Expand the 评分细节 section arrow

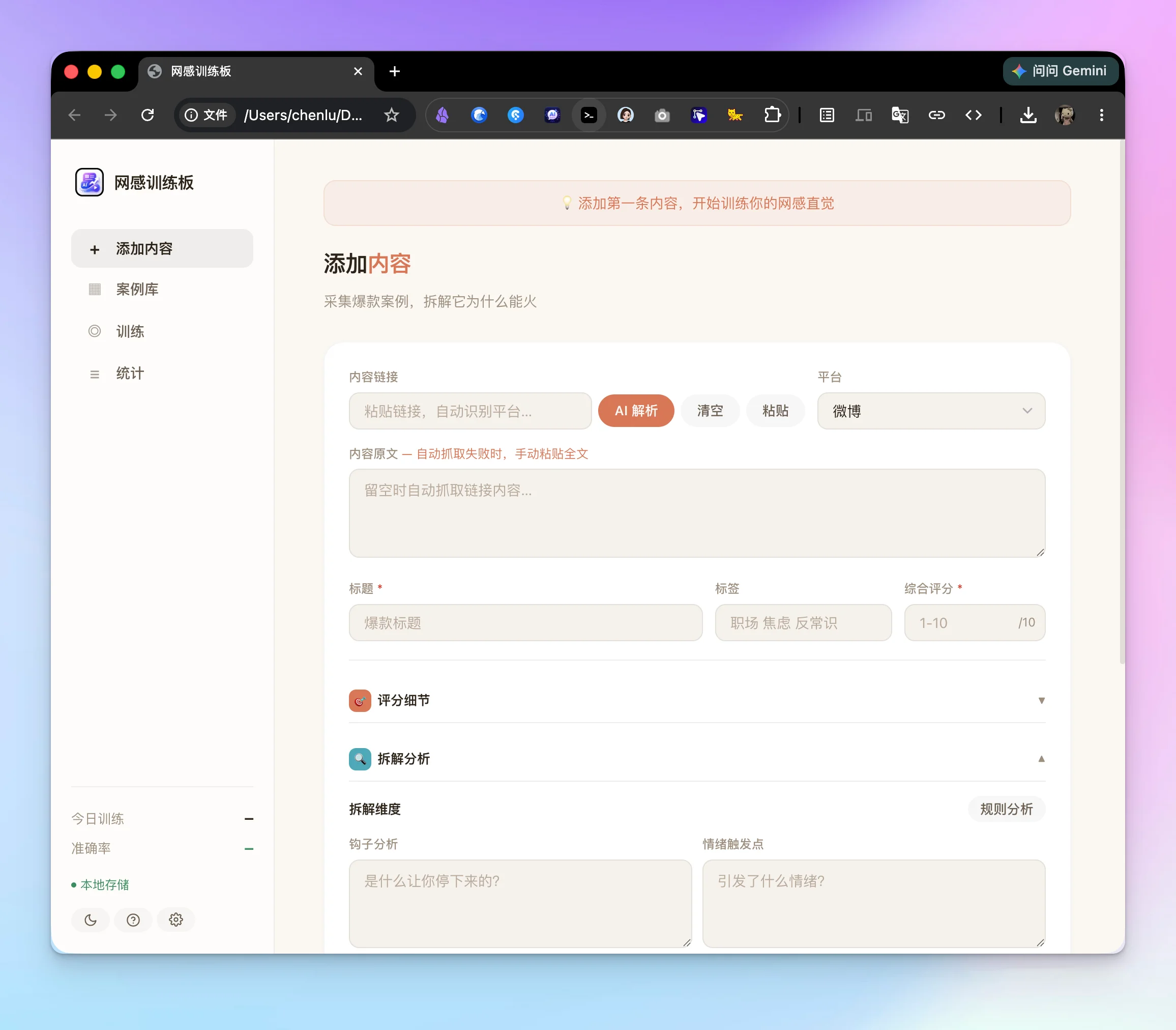click(x=1041, y=701)
